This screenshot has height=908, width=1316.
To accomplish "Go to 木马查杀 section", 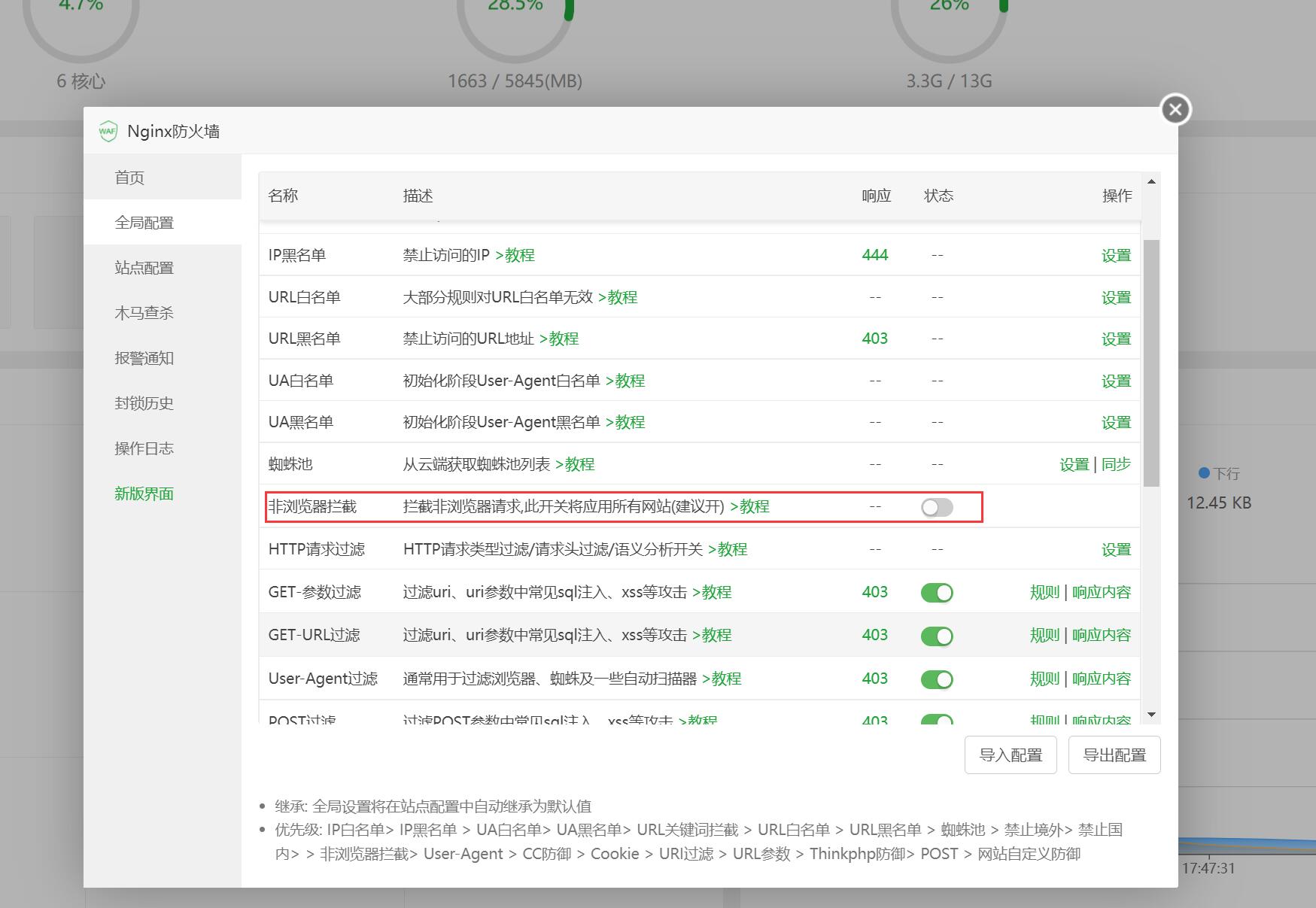I will pyautogui.click(x=163, y=313).
